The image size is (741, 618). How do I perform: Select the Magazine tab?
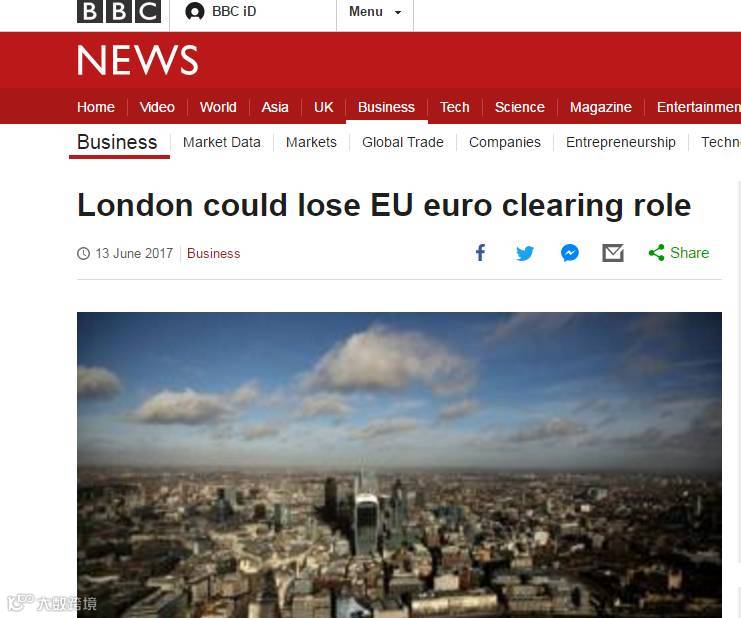pos(601,107)
